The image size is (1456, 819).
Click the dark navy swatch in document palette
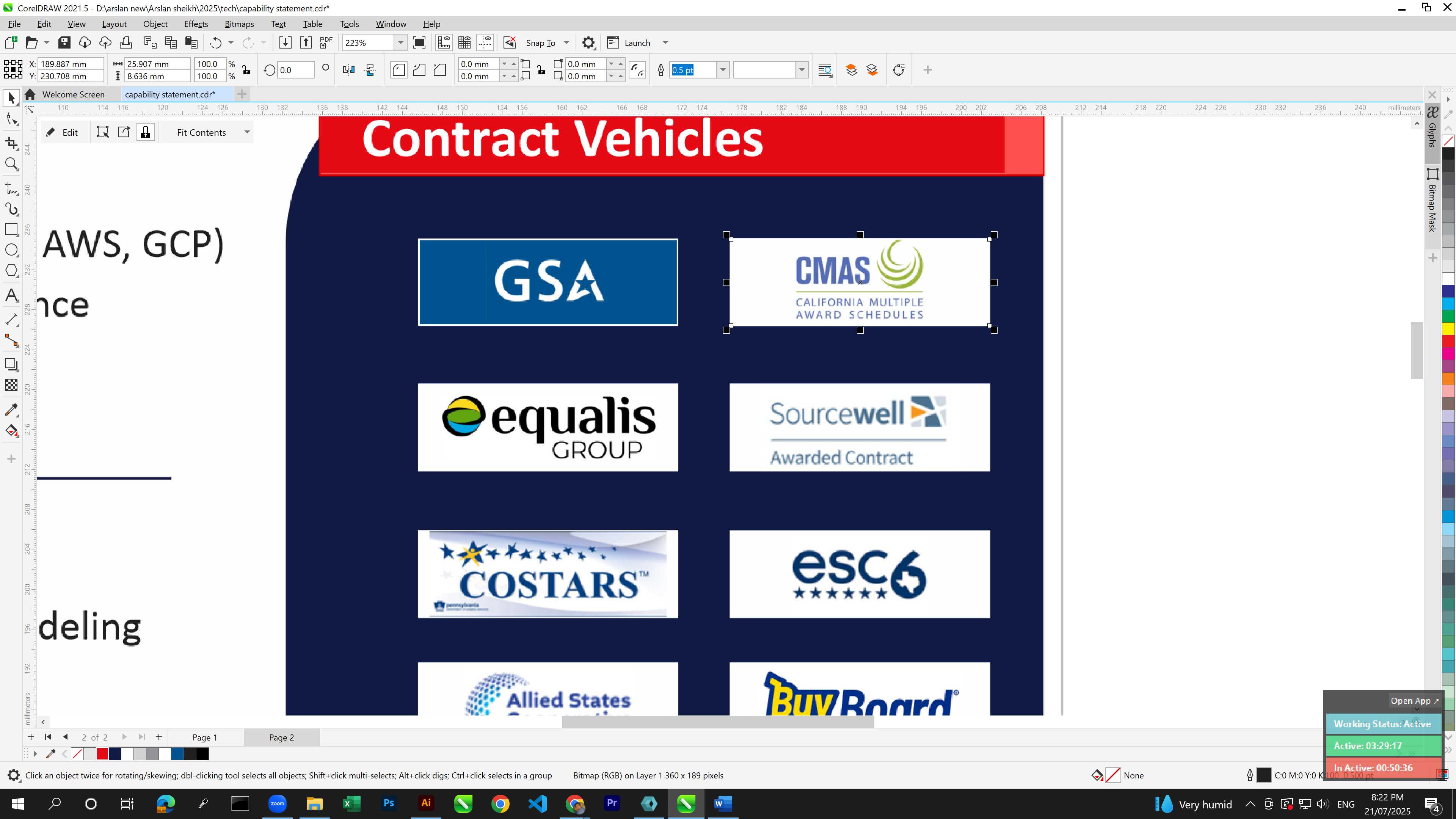click(115, 754)
